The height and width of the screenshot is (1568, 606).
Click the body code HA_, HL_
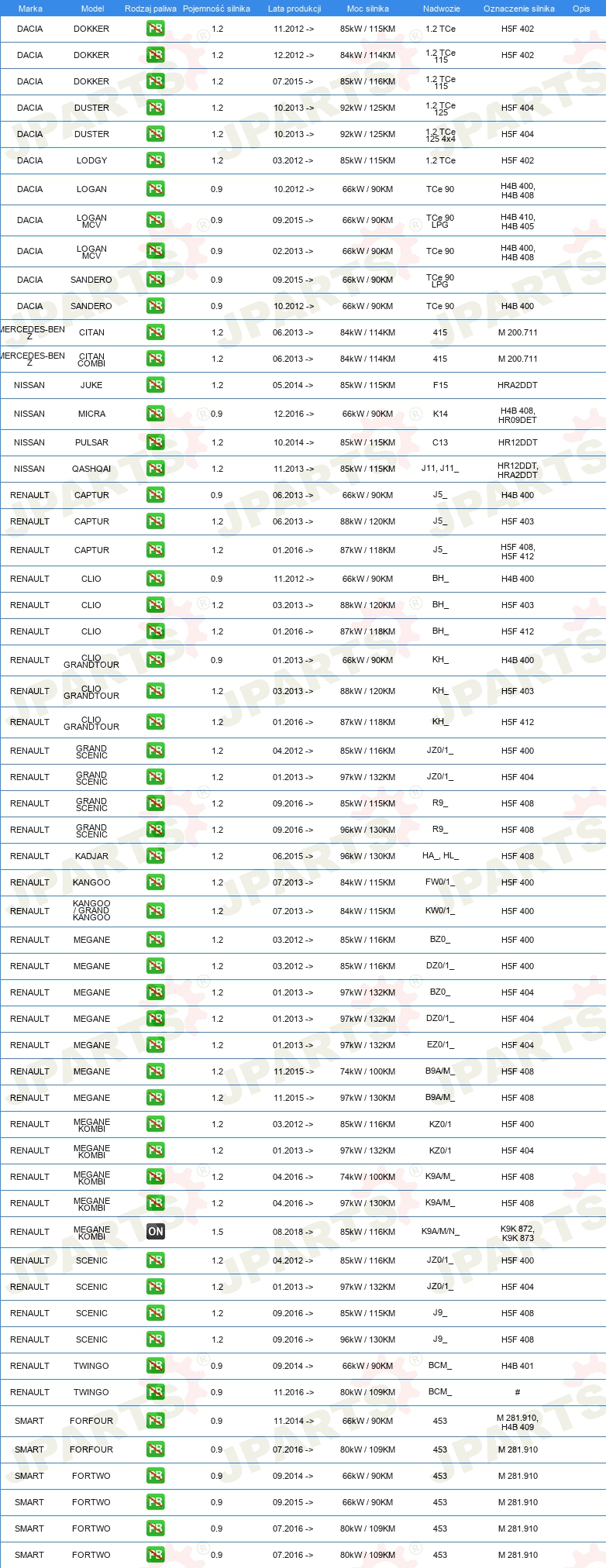(440, 856)
